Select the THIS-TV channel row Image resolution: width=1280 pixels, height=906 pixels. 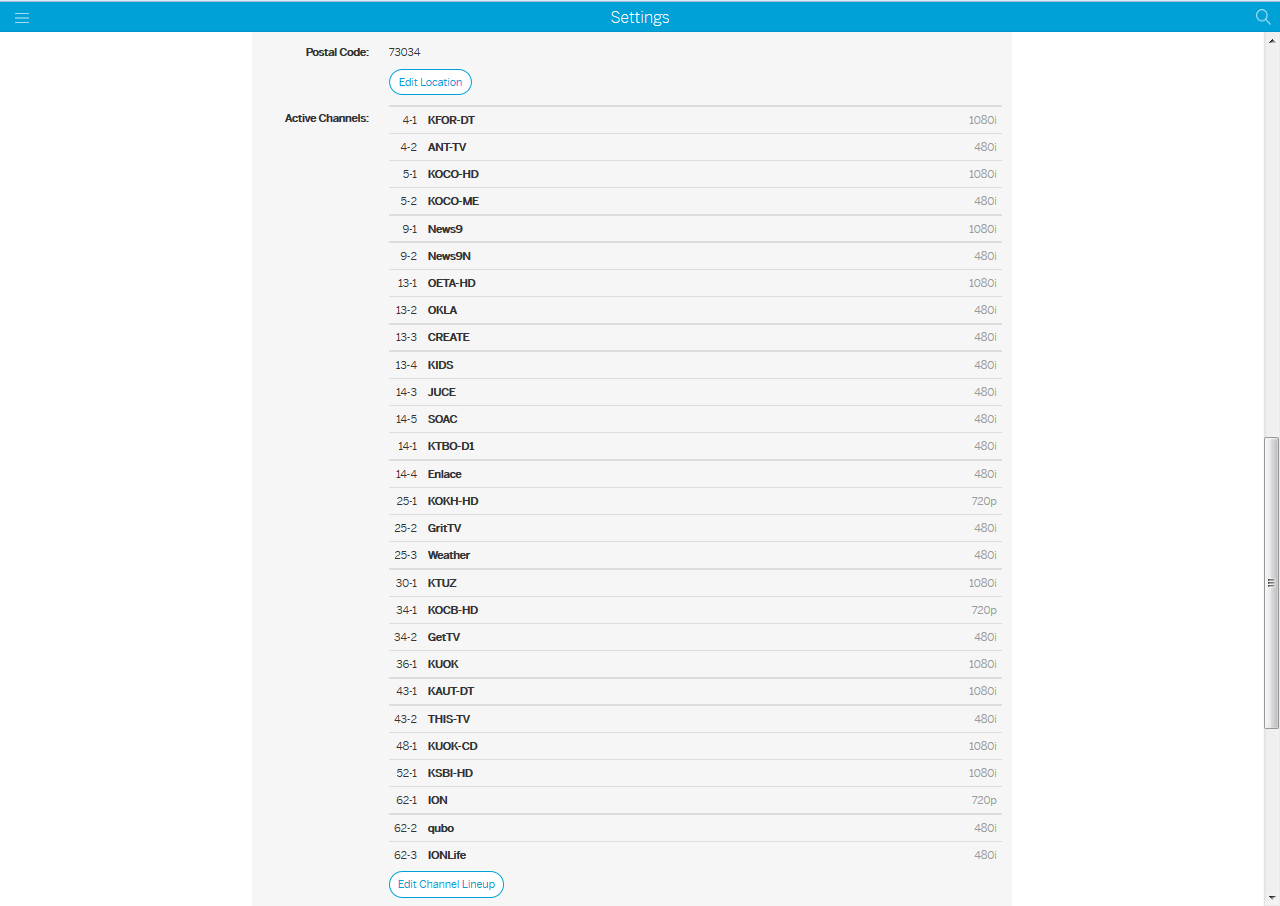[x=695, y=719]
